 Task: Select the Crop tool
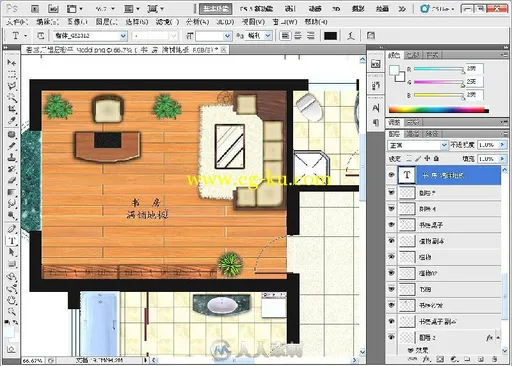12,109
